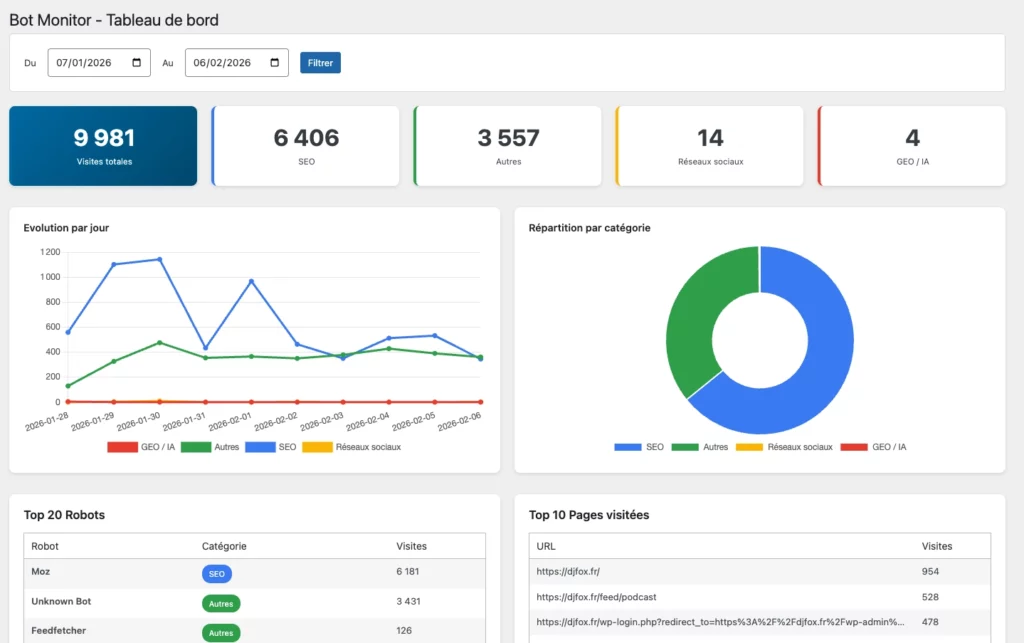Screen dimensions: 1024x643
Task: Click the Top 10 Pages visitées heading
Action: coord(589,515)
